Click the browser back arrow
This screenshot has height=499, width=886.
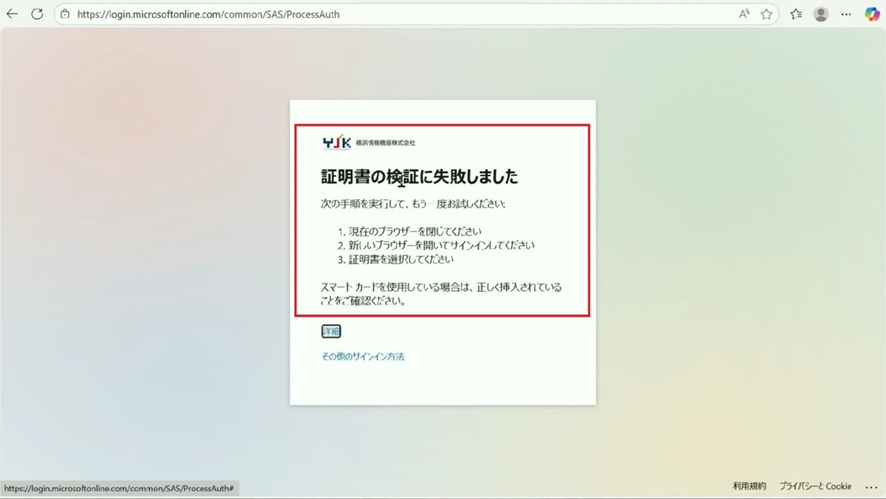pos(12,14)
